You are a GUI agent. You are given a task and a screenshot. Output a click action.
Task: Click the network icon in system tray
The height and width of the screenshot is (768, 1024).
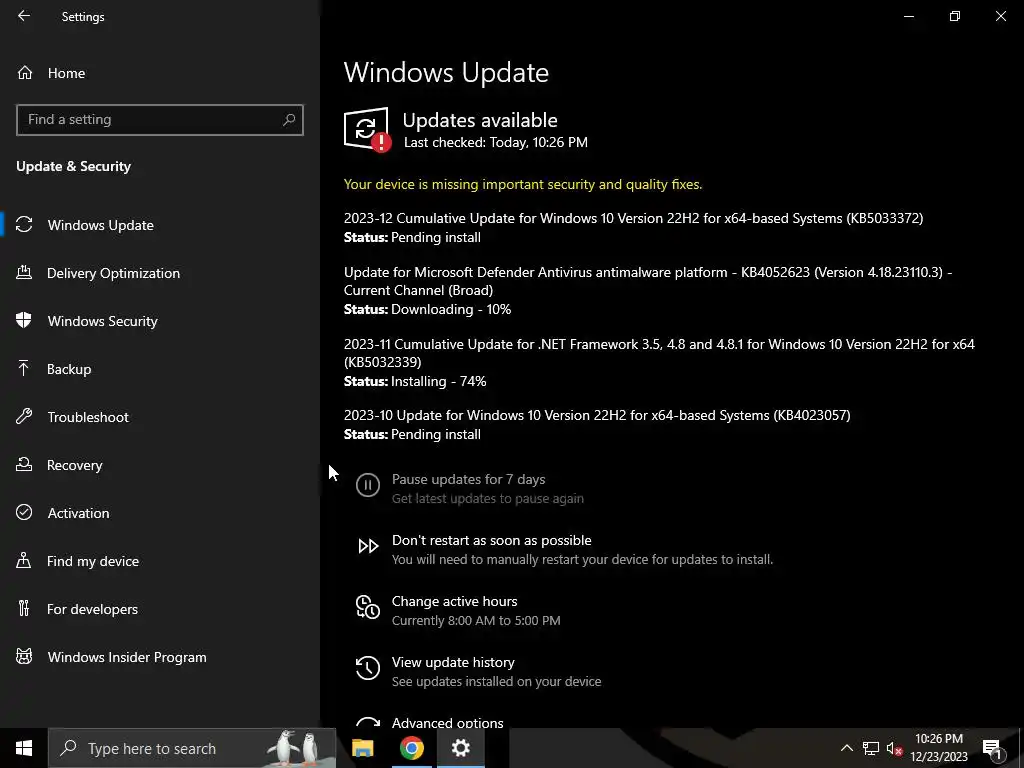click(871, 748)
